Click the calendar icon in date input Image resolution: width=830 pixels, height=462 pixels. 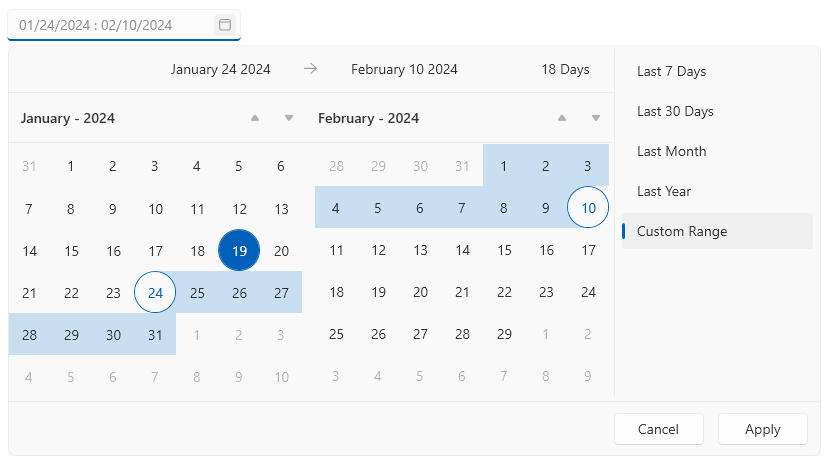(x=225, y=25)
